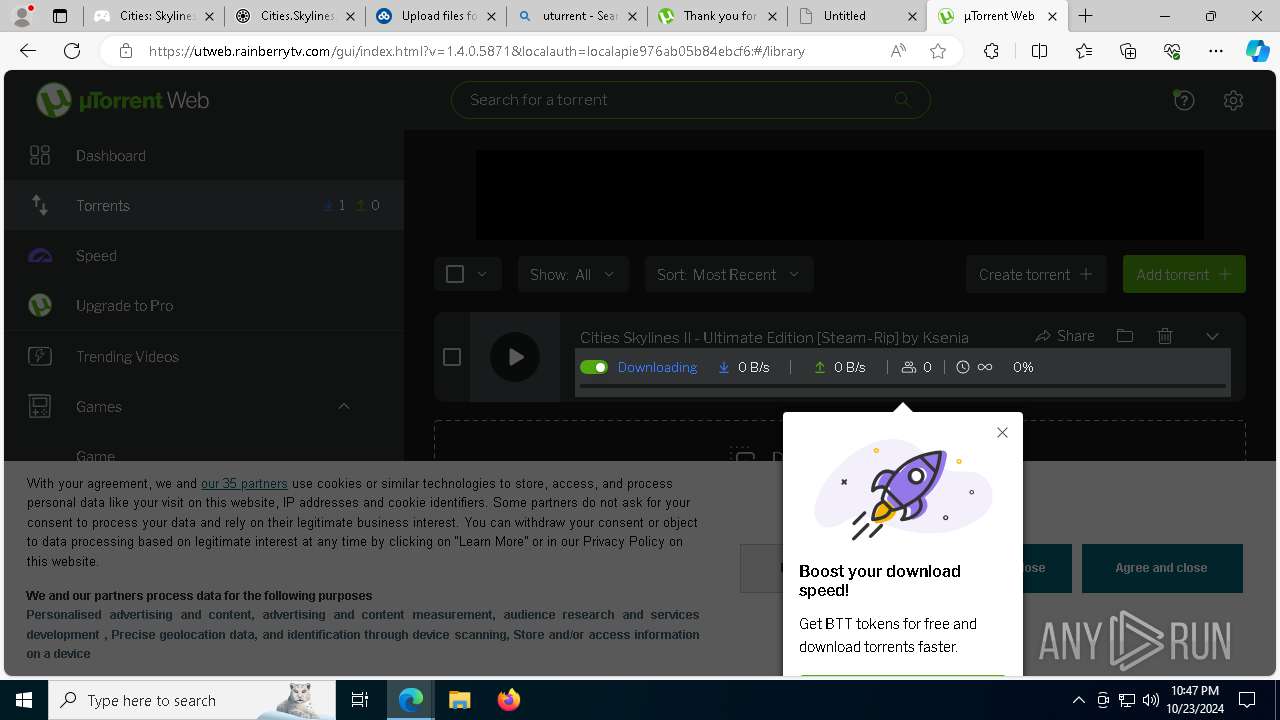
Task: Click the Torrents arrows icon
Action: (x=40, y=205)
